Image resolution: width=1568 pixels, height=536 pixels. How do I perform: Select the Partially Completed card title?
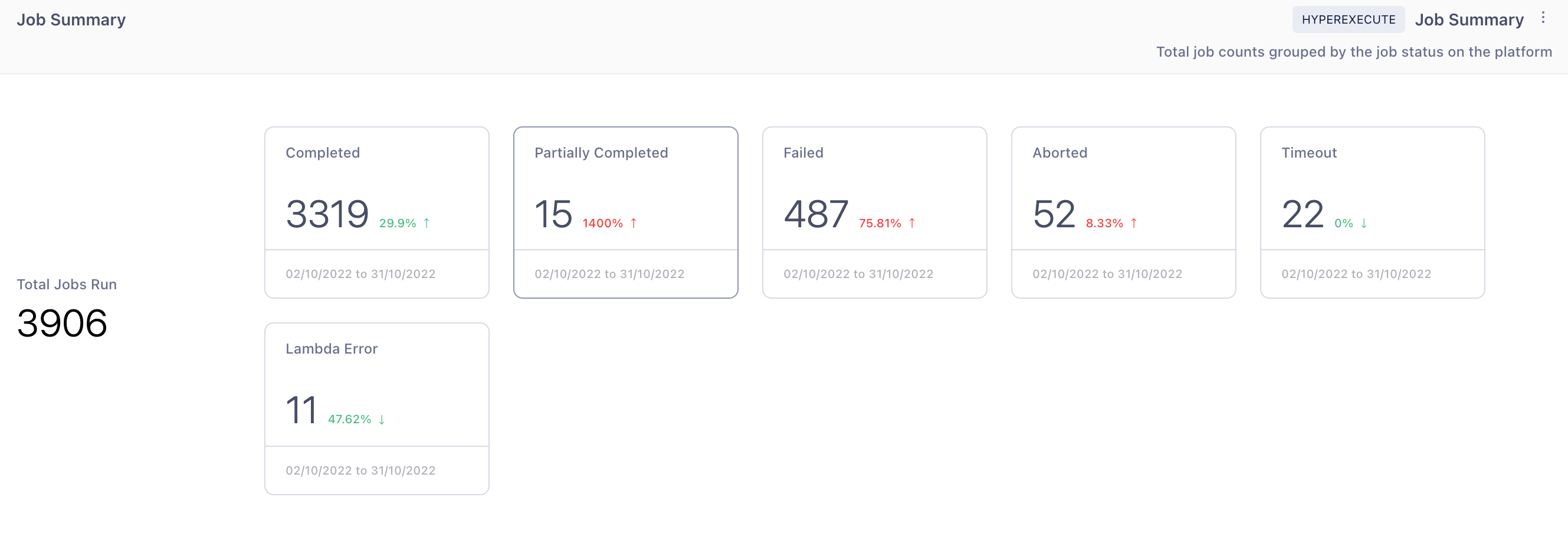coord(601,153)
